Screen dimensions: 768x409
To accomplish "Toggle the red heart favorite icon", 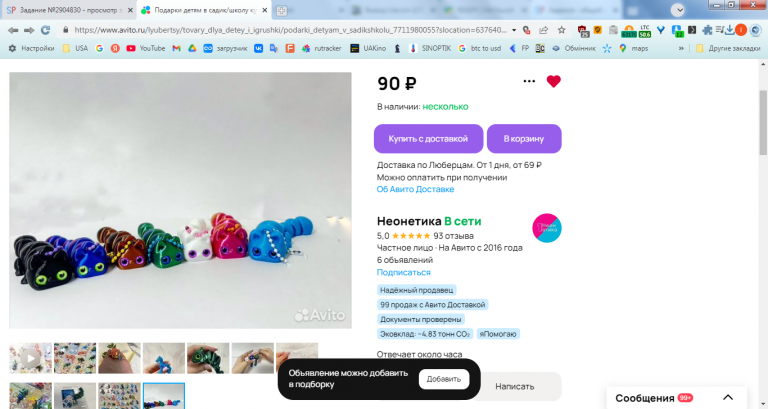I will click(x=553, y=81).
